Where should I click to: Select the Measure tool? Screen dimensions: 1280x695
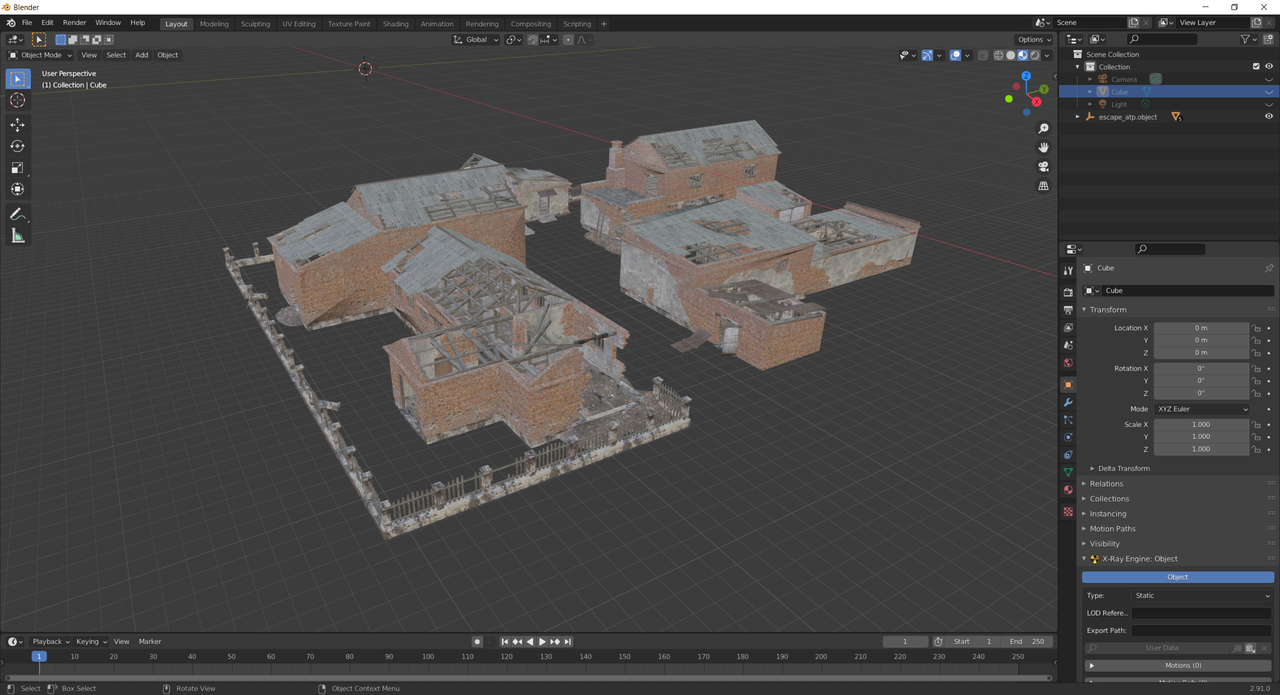coord(18,236)
